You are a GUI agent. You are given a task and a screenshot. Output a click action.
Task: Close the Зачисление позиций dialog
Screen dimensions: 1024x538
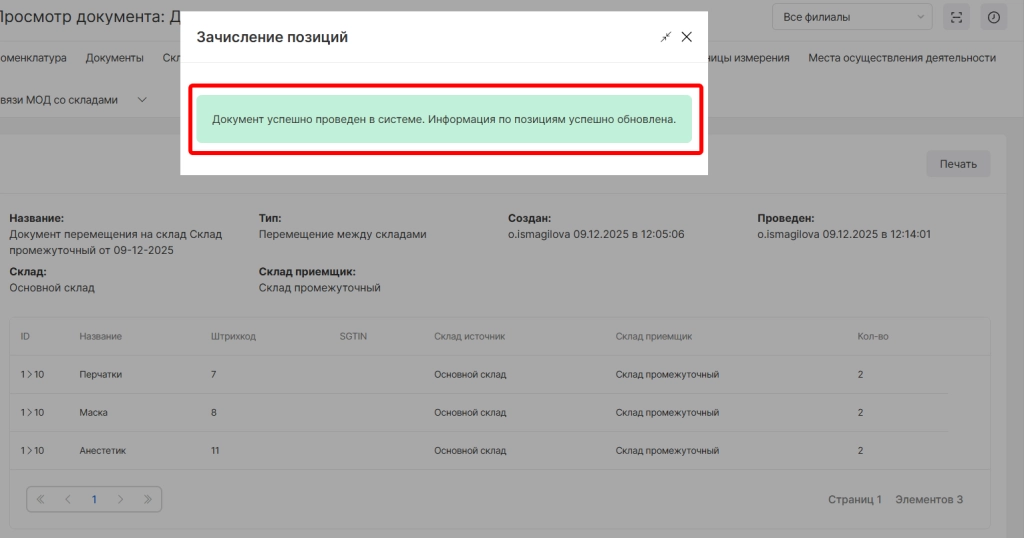(687, 37)
